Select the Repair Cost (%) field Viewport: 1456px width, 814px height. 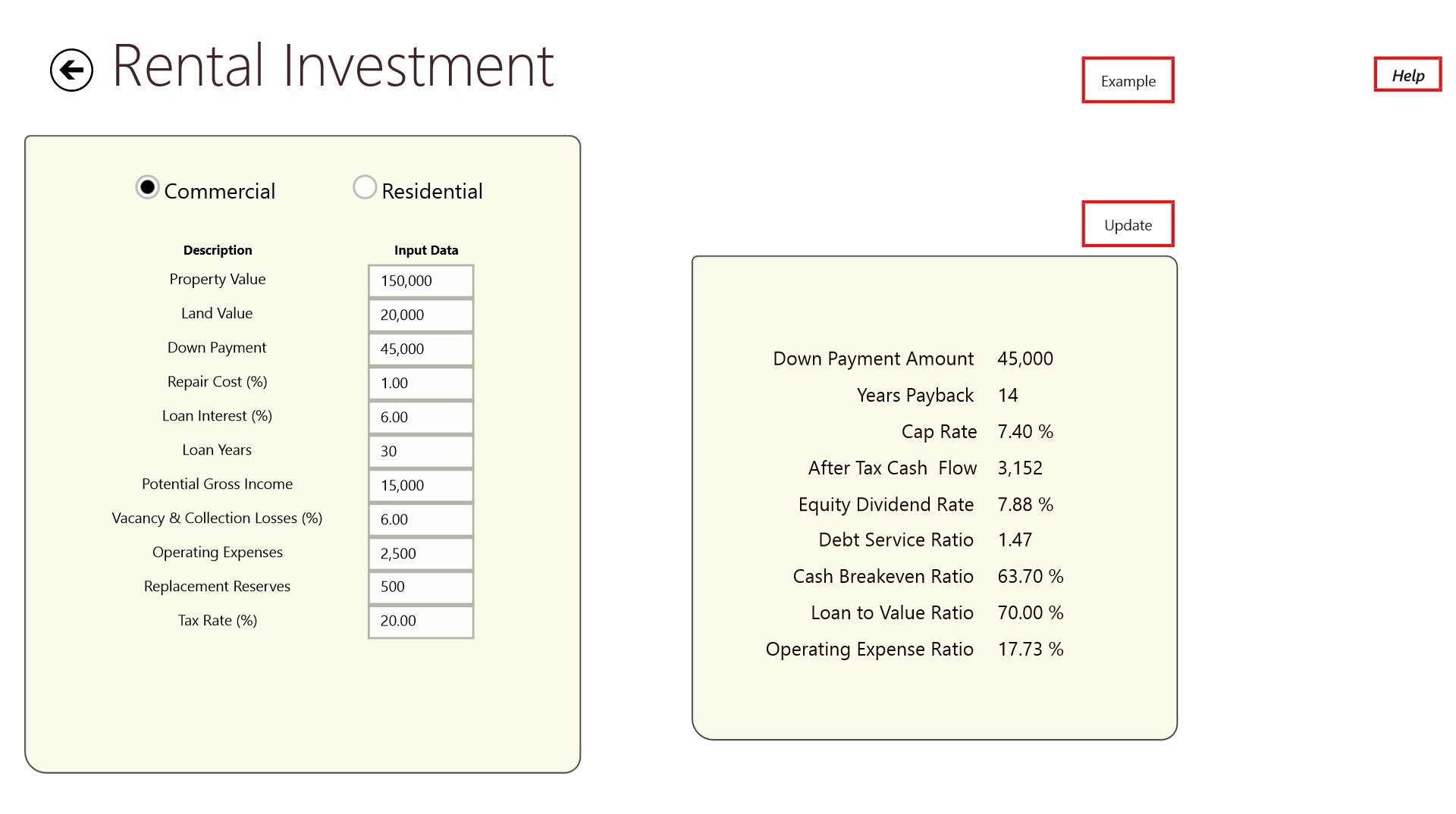pyautogui.click(x=421, y=384)
